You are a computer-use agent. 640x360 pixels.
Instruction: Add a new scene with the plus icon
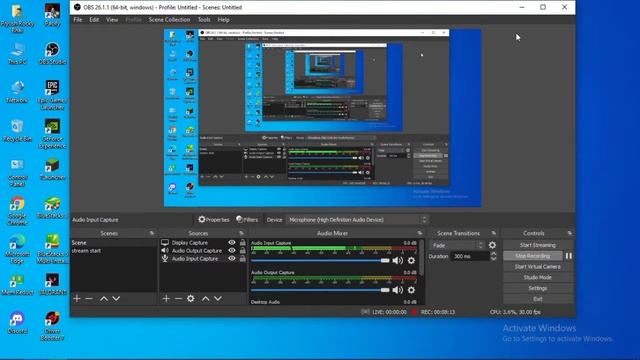(77, 299)
